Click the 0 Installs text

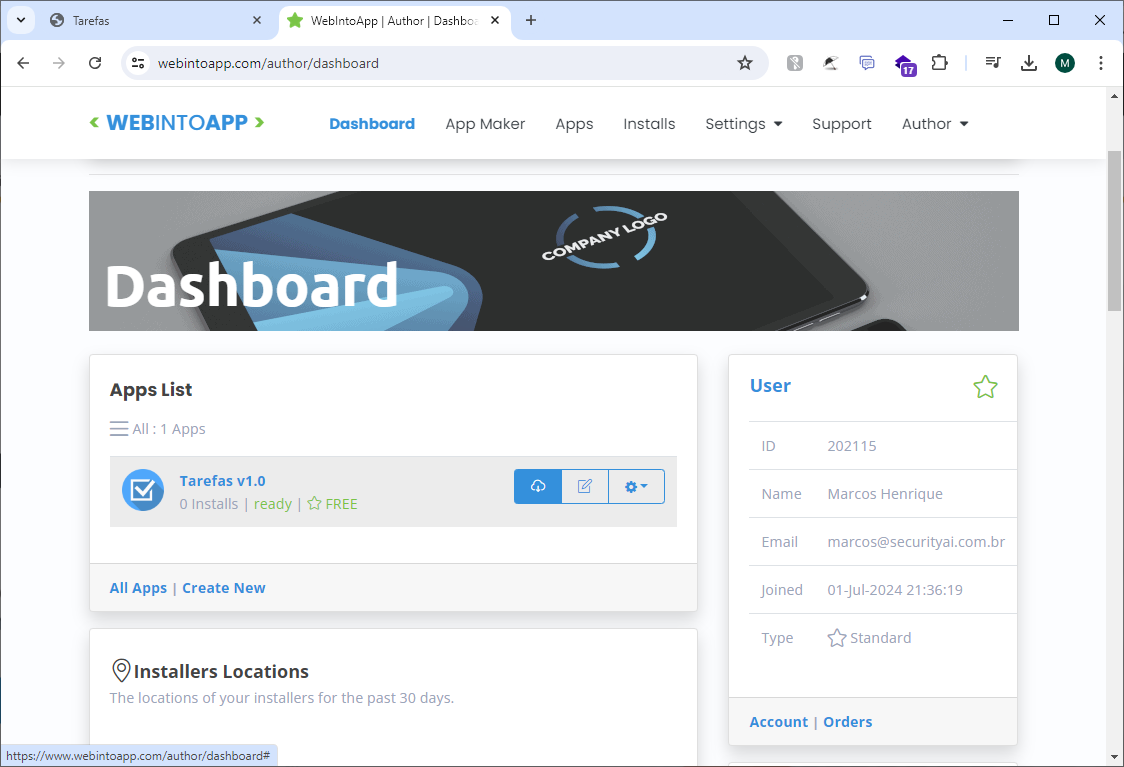(209, 504)
